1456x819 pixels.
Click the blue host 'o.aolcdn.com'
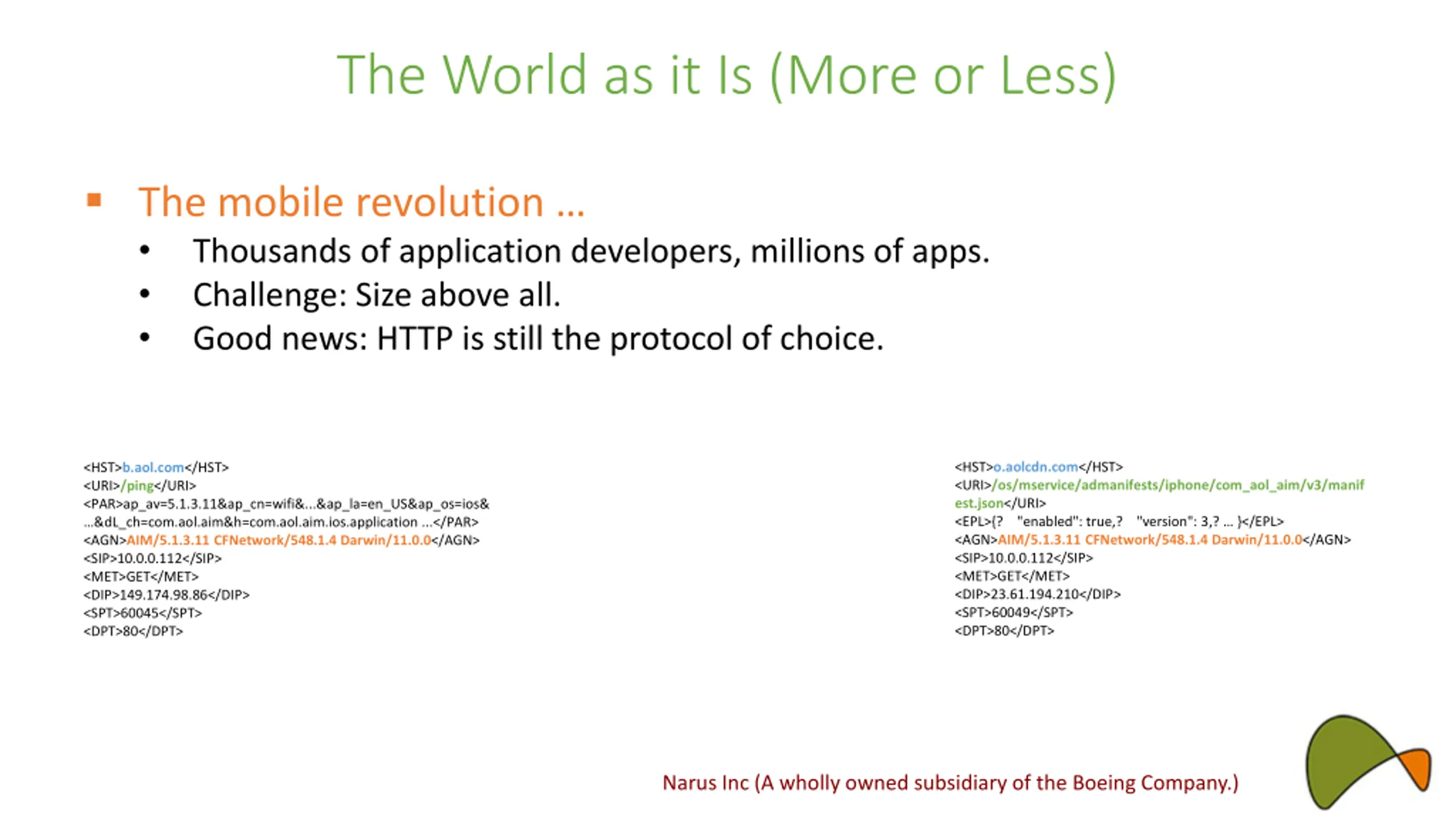point(1036,467)
